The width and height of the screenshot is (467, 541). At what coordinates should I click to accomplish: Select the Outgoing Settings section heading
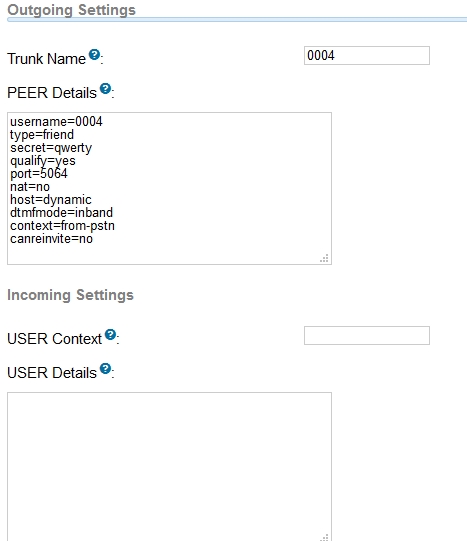[71, 10]
